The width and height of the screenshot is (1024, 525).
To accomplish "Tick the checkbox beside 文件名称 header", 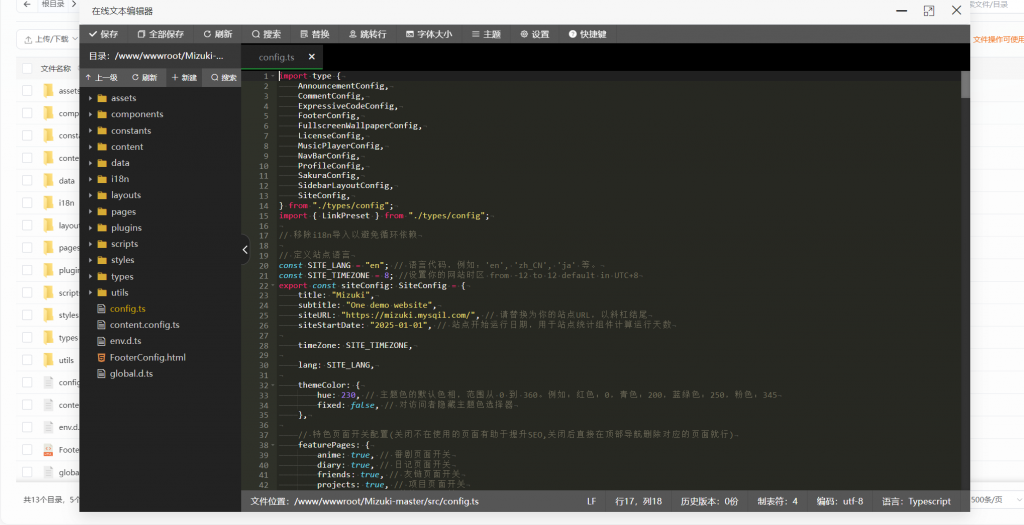I will (27, 69).
